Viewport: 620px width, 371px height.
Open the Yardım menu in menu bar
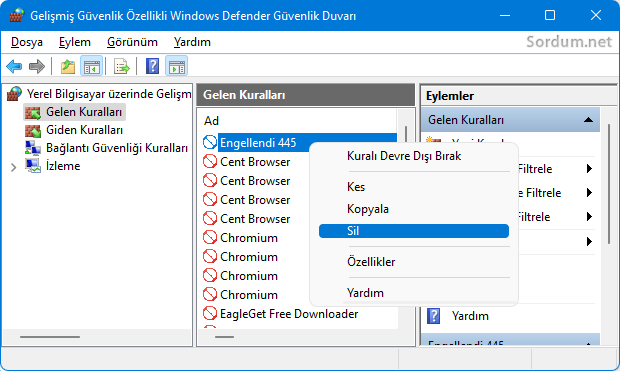[192, 42]
